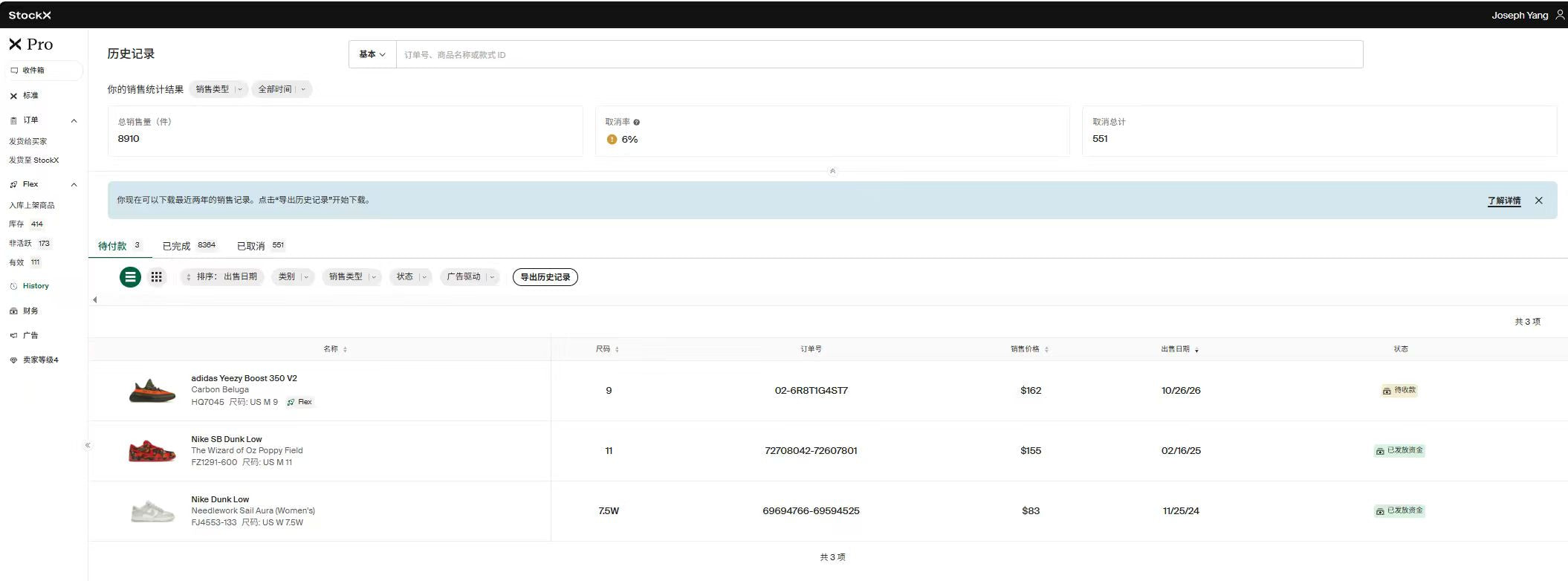Collapse the left sidebar with double chevron
Image resolution: width=1568 pixels, height=581 pixels.
click(88, 445)
